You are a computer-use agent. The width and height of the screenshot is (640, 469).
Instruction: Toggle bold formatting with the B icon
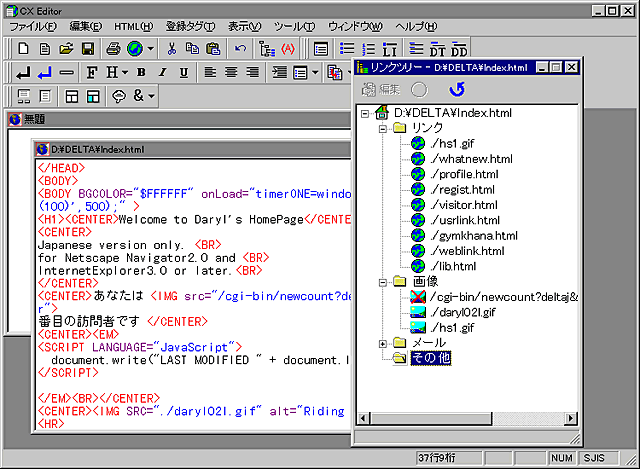pos(142,73)
